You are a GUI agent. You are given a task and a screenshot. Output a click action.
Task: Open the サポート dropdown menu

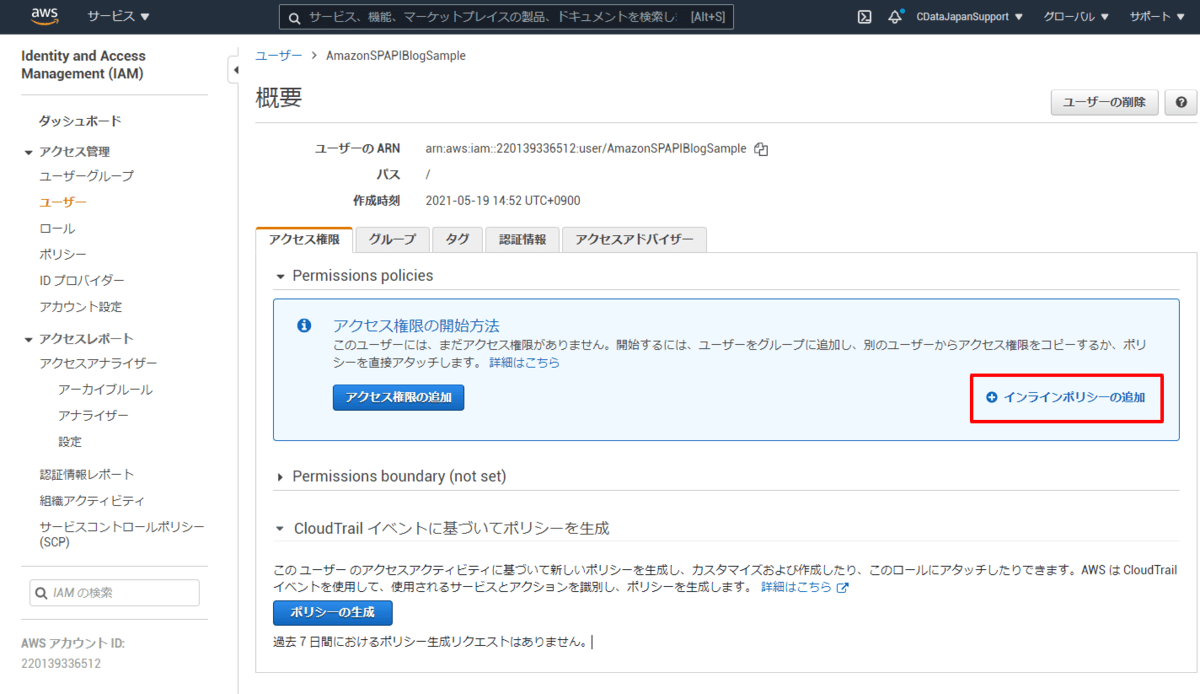click(1157, 17)
